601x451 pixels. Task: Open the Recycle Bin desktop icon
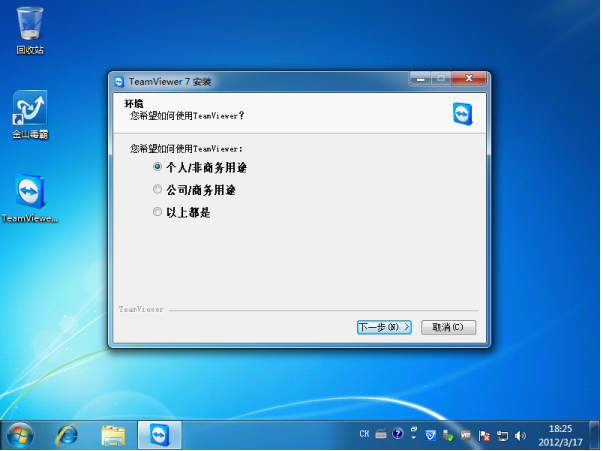pos(30,31)
